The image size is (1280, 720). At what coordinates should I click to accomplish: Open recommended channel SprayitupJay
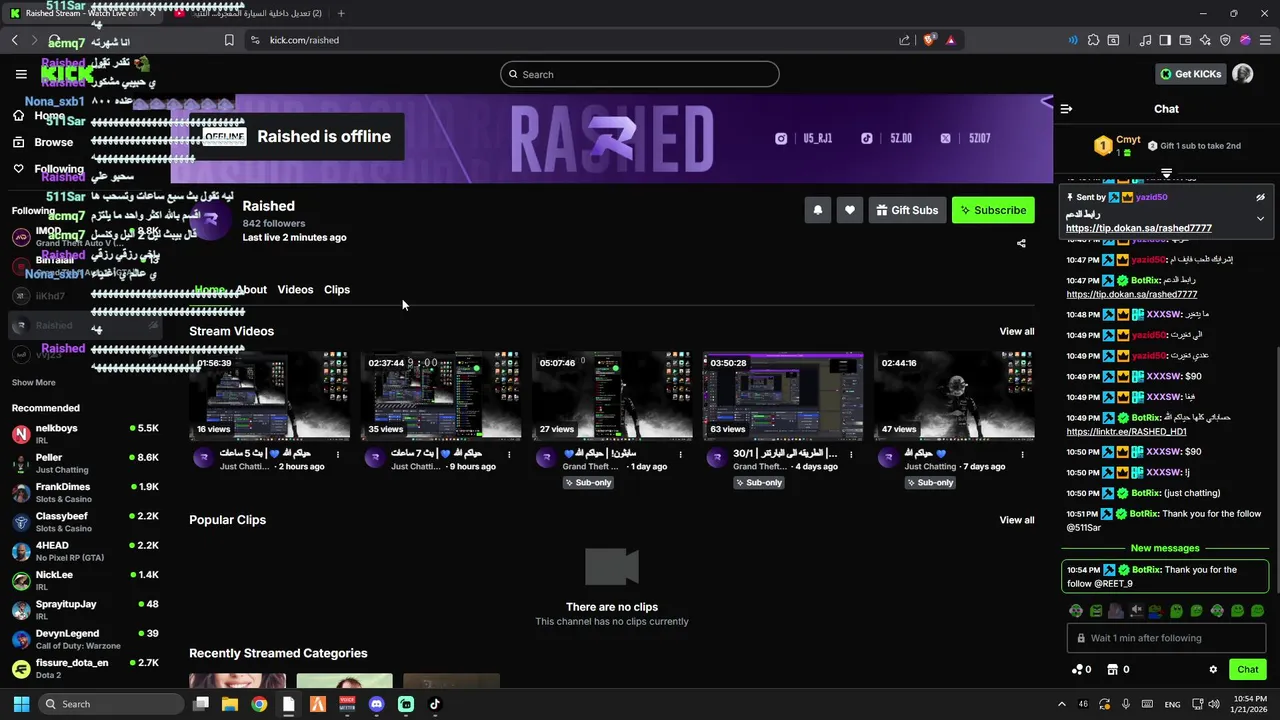tap(85, 610)
